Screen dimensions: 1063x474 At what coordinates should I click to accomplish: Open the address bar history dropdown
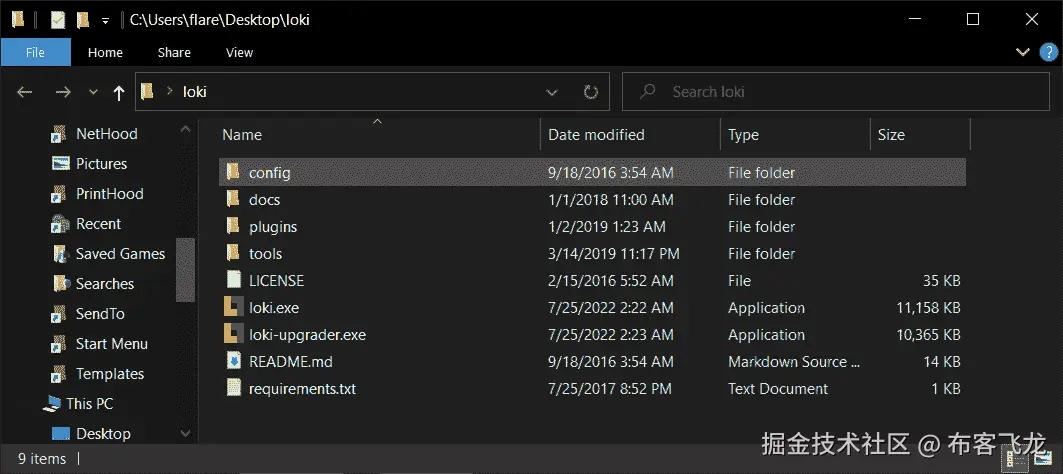click(x=552, y=92)
